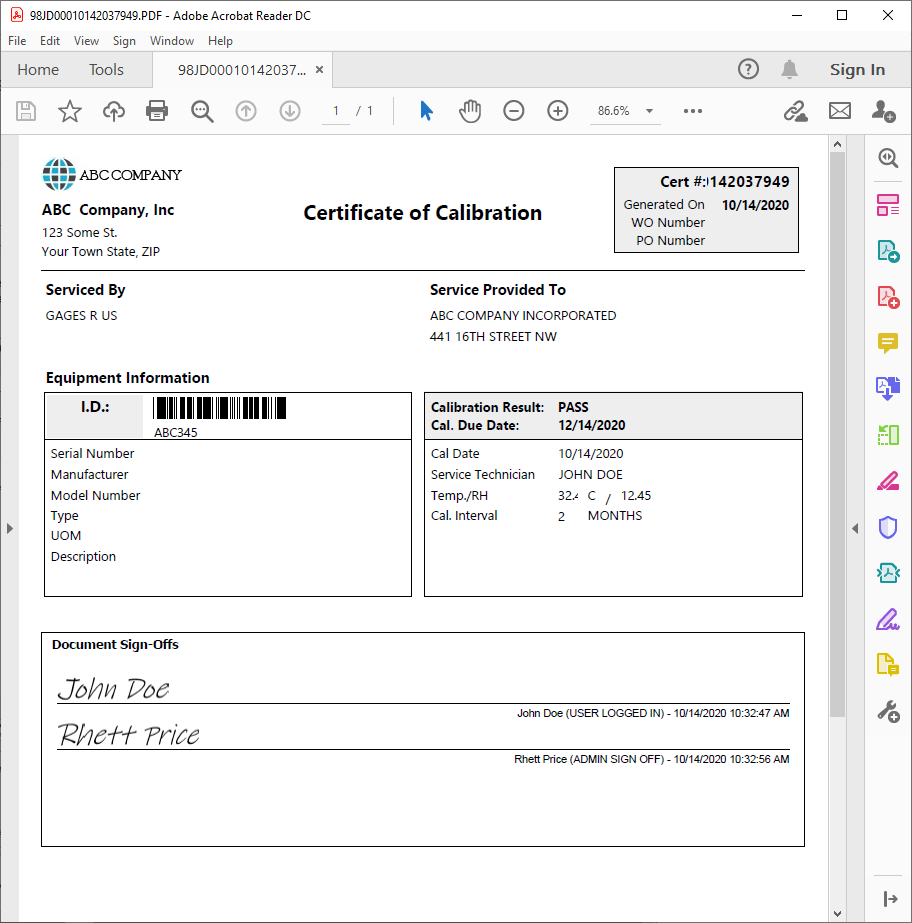The height and width of the screenshot is (923, 912).
Task: Click the Sign In button
Action: (x=857, y=70)
